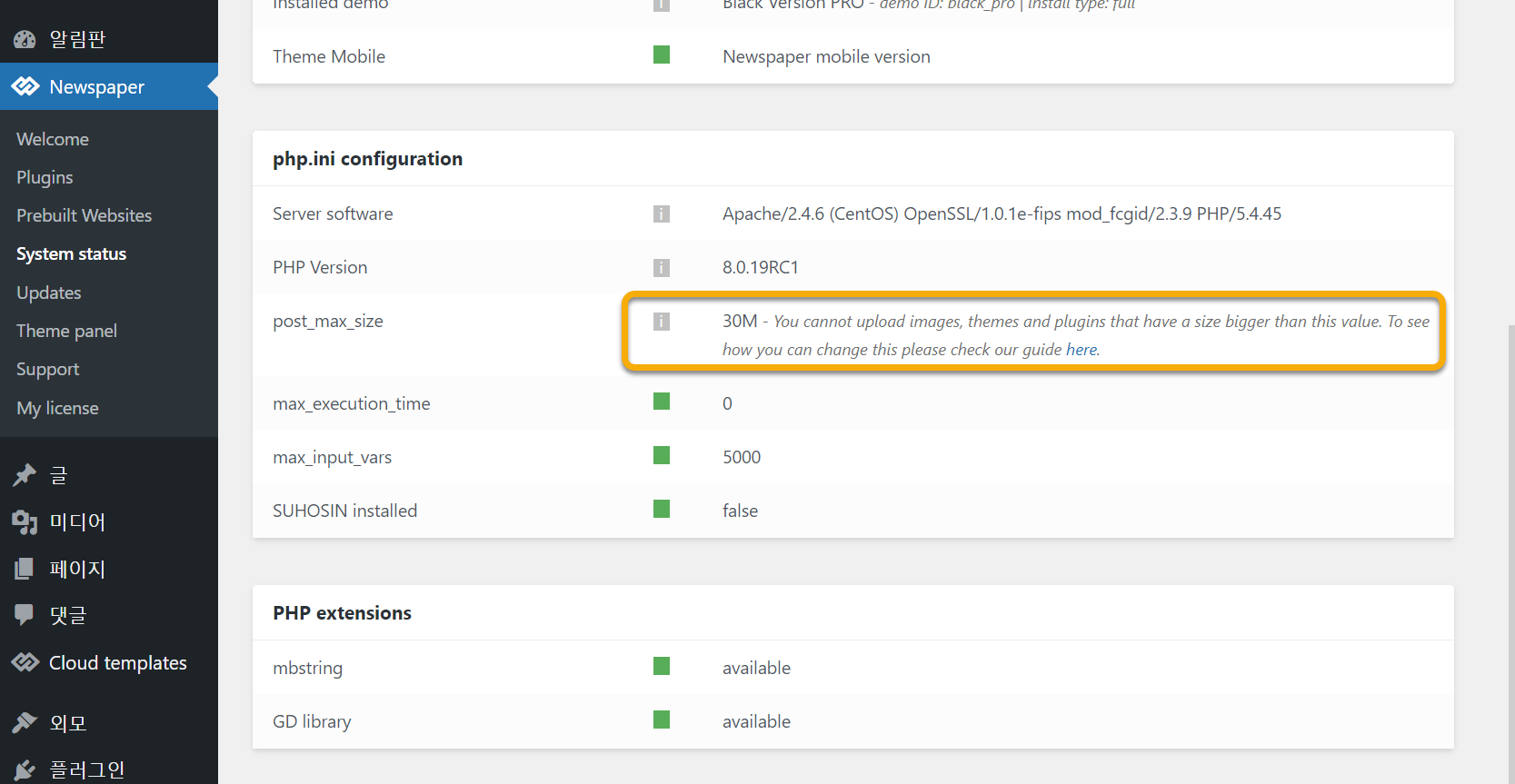Click the 댓글 comments bubble icon
Viewport: 1515px width, 784px height.
(25, 615)
